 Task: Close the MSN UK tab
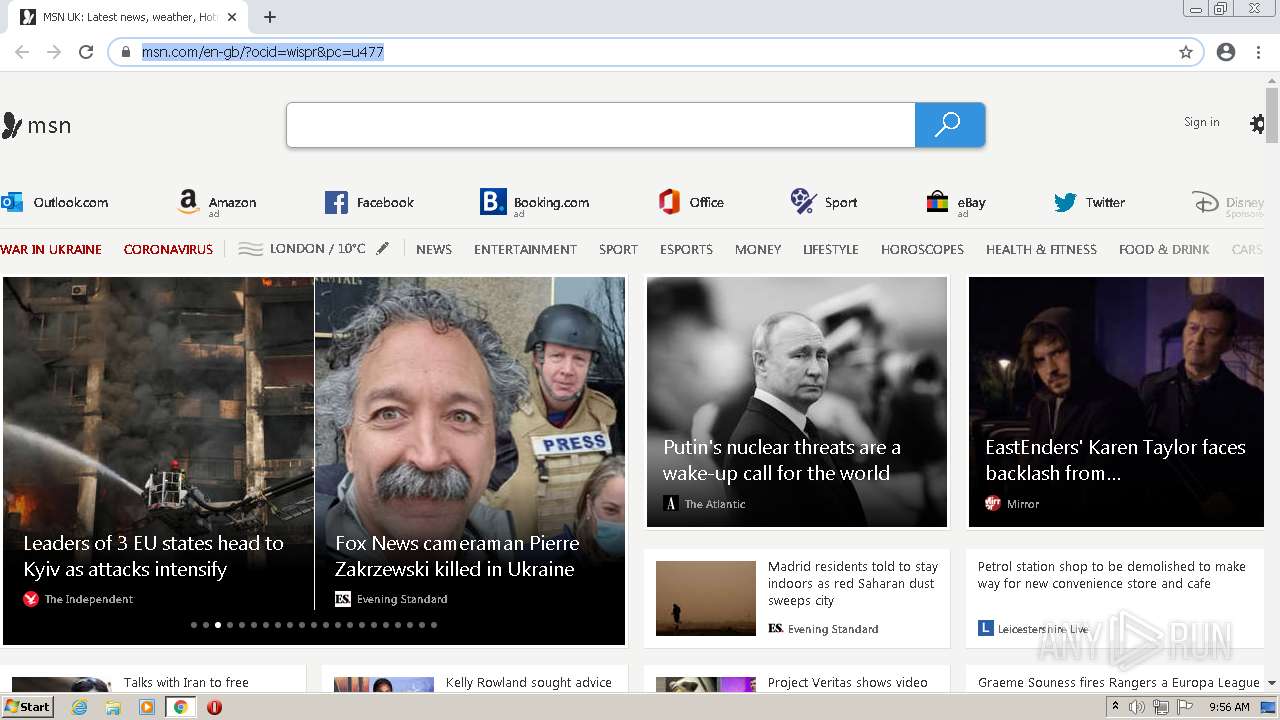click(232, 17)
